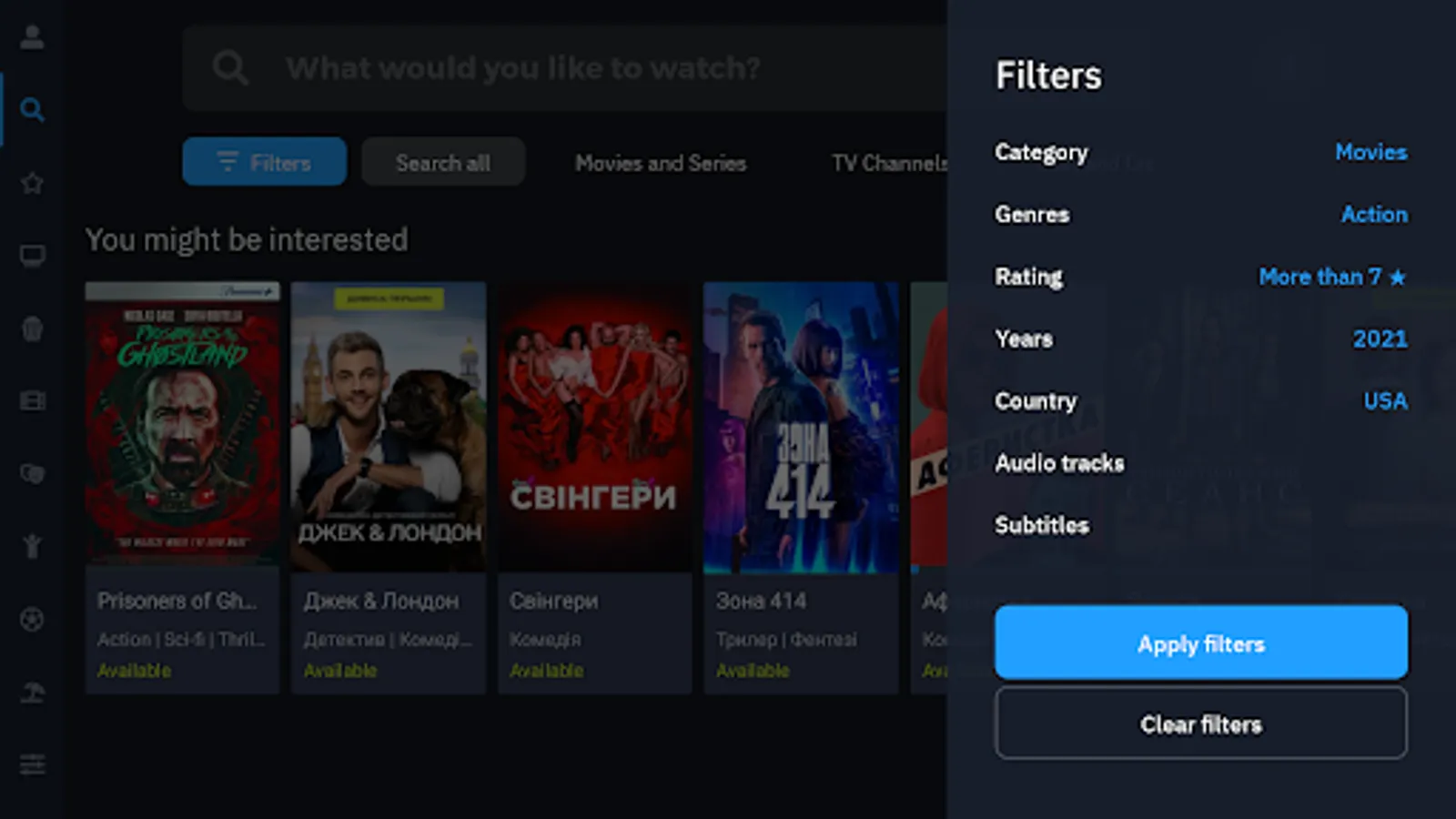Open Country filter showing USA
Viewport: 1456px width, 819px height.
click(x=1200, y=400)
